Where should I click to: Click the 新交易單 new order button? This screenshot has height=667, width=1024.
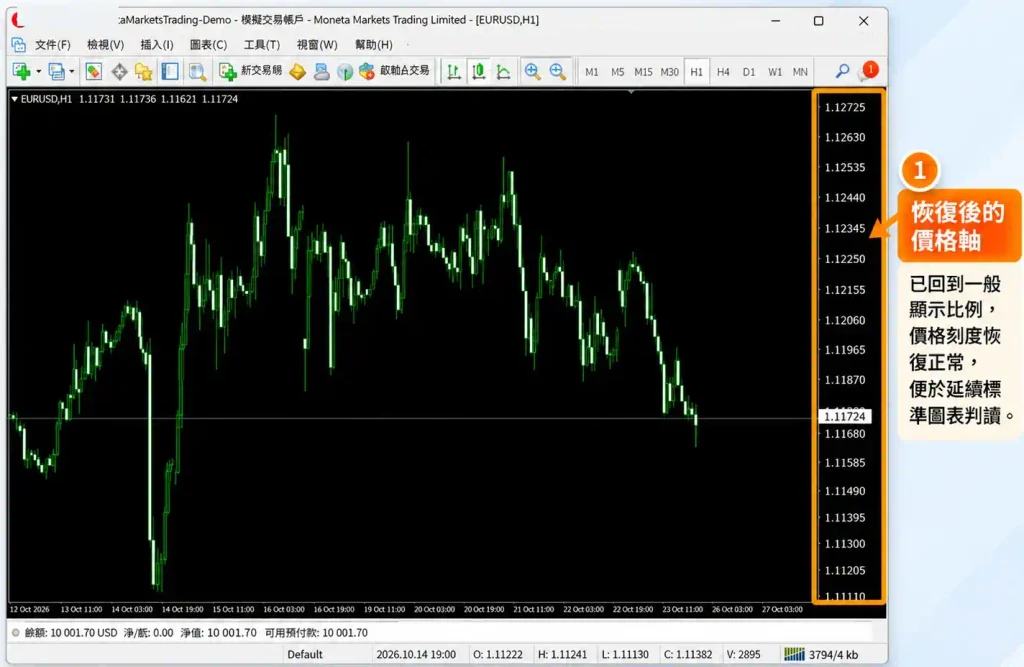251,71
